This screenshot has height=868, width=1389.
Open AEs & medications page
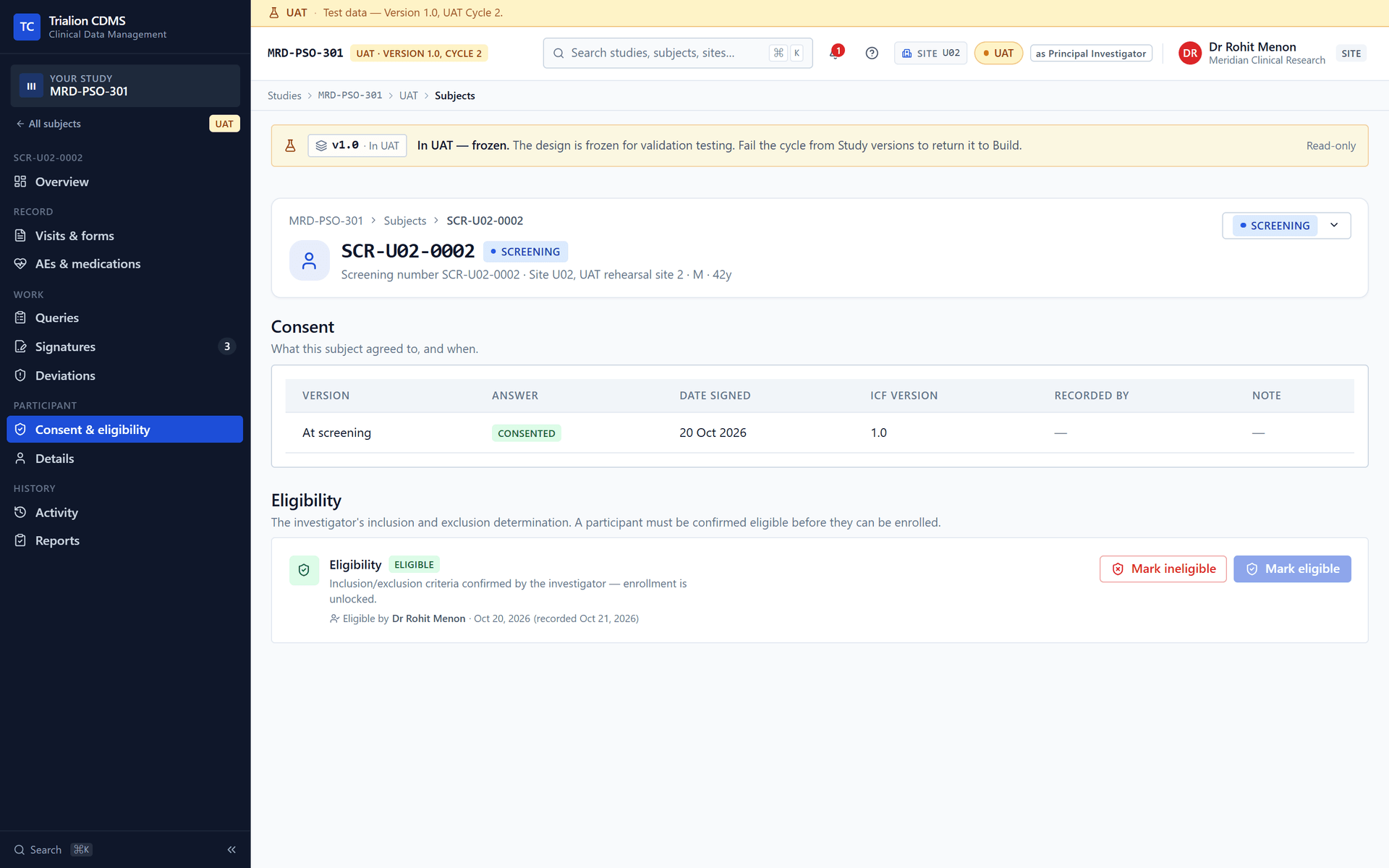pos(124,264)
